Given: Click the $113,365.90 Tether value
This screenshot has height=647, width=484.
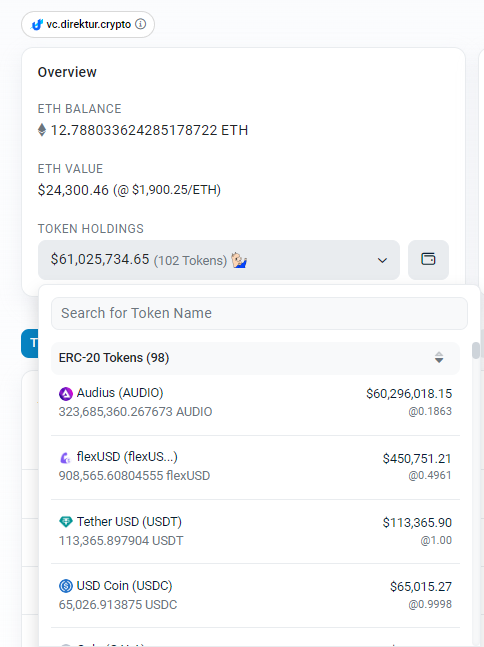Looking at the screenshot, I should [417, 523].
